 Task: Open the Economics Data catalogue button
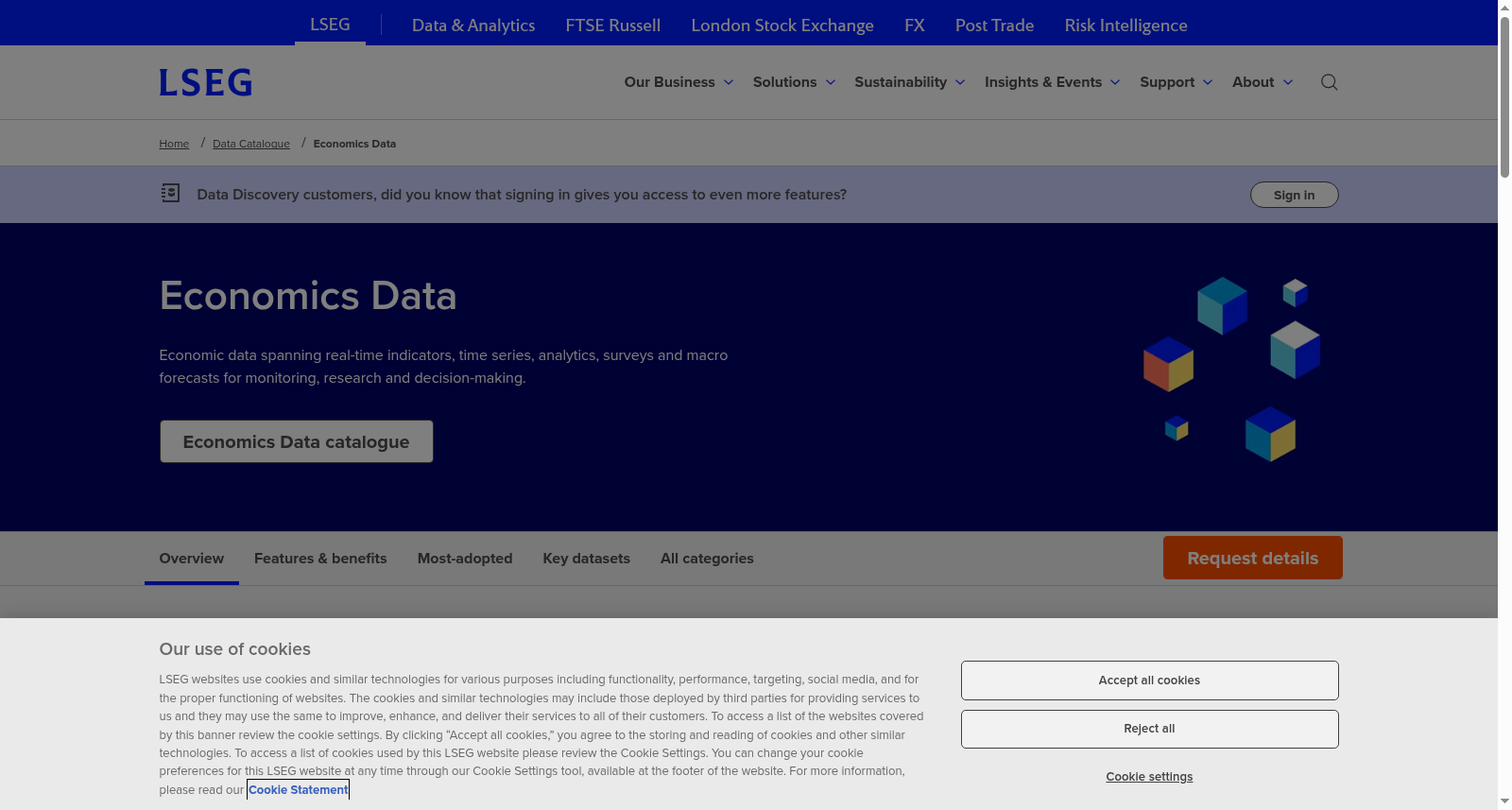[x=297, y=441]
